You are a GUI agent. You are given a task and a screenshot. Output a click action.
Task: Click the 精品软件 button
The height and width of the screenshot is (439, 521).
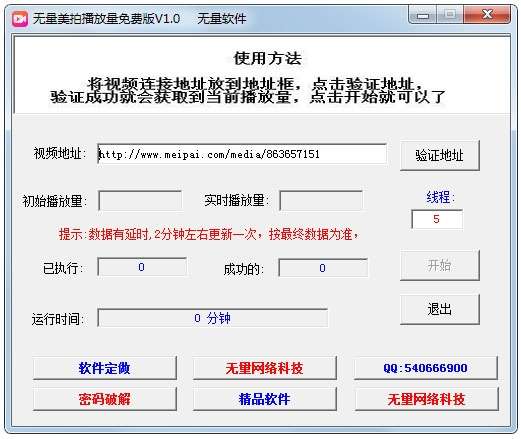coord(264,399)
